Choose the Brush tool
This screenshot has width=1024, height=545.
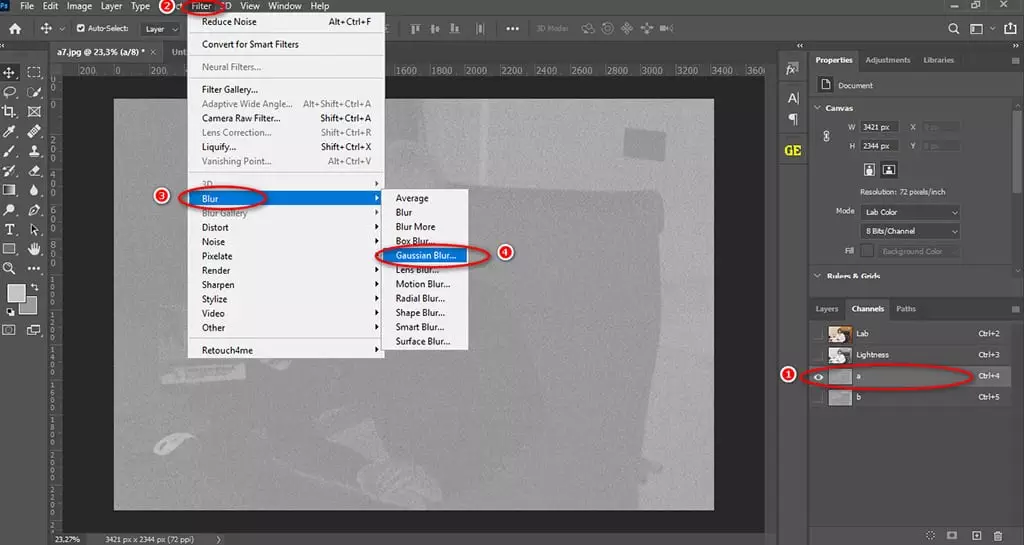point(10,151)
